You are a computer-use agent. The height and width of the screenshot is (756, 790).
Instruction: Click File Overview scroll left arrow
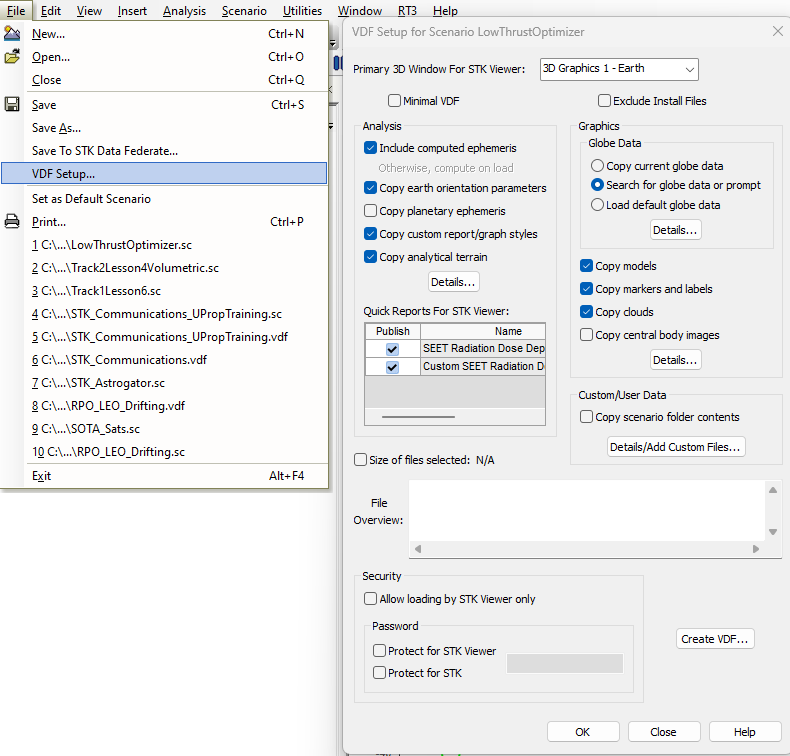(x=418, y=549)
